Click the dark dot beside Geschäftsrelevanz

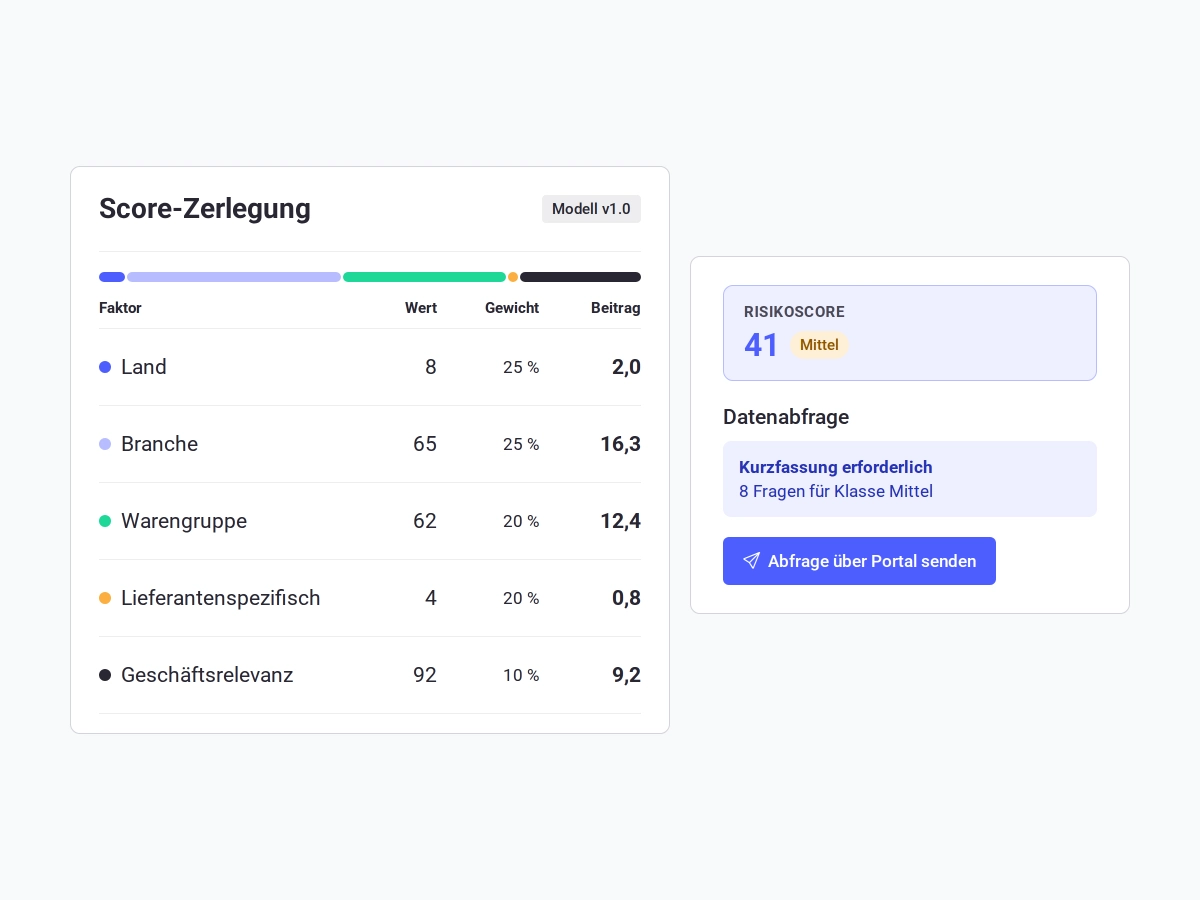pos(105,675)
